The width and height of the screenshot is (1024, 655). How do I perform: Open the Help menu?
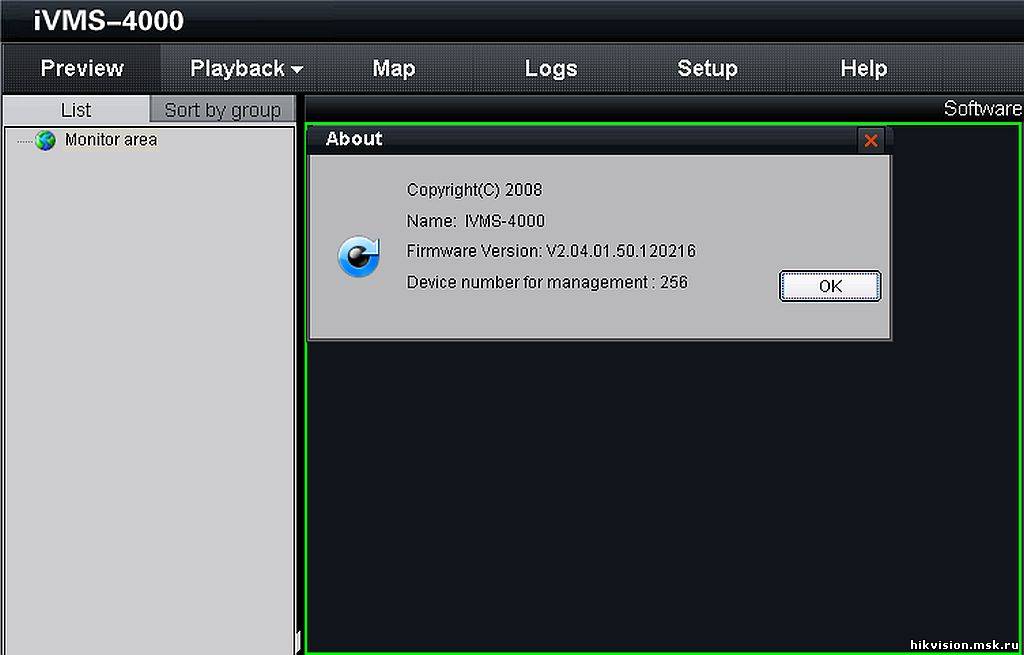(863, 69)
